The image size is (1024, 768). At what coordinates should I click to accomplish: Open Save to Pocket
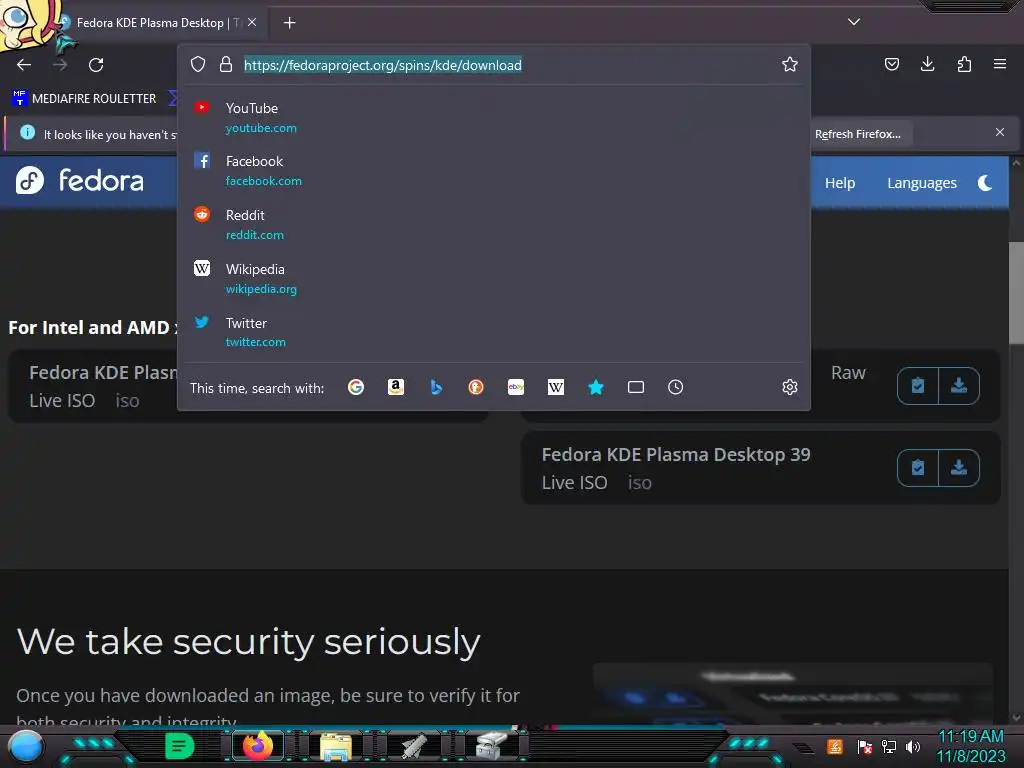pos(891,64)
